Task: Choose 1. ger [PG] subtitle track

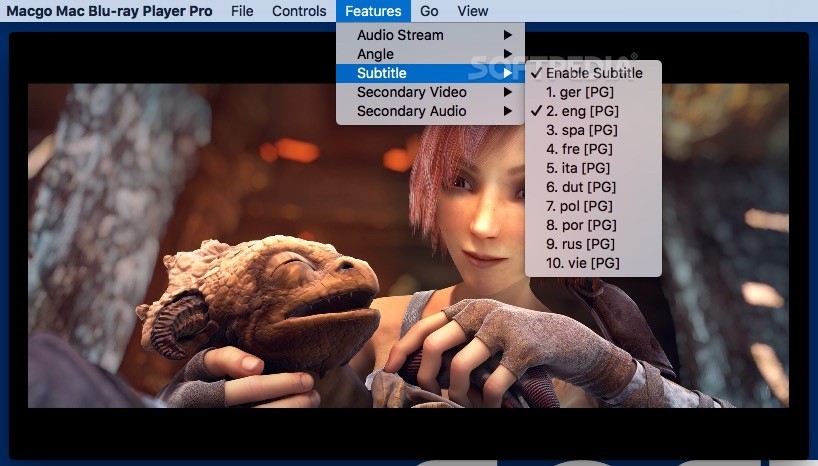Action: 580,92
